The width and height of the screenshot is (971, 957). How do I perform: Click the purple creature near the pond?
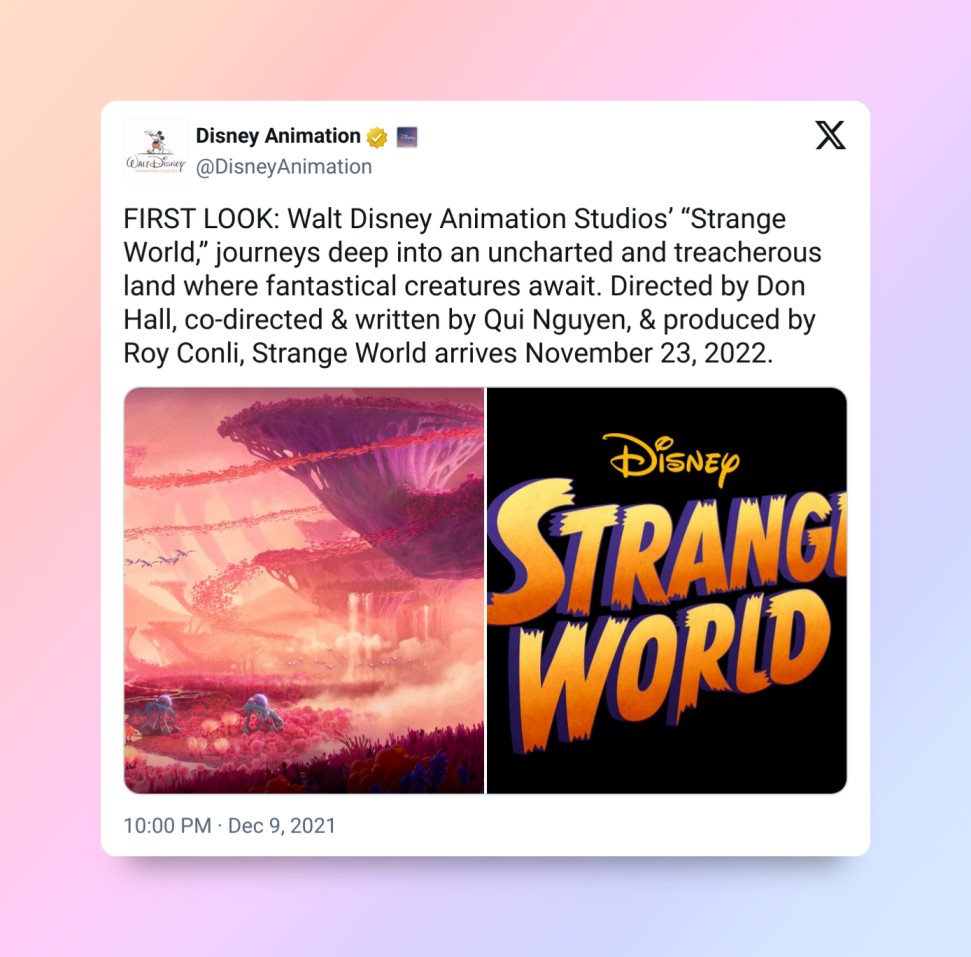point(263,712)
